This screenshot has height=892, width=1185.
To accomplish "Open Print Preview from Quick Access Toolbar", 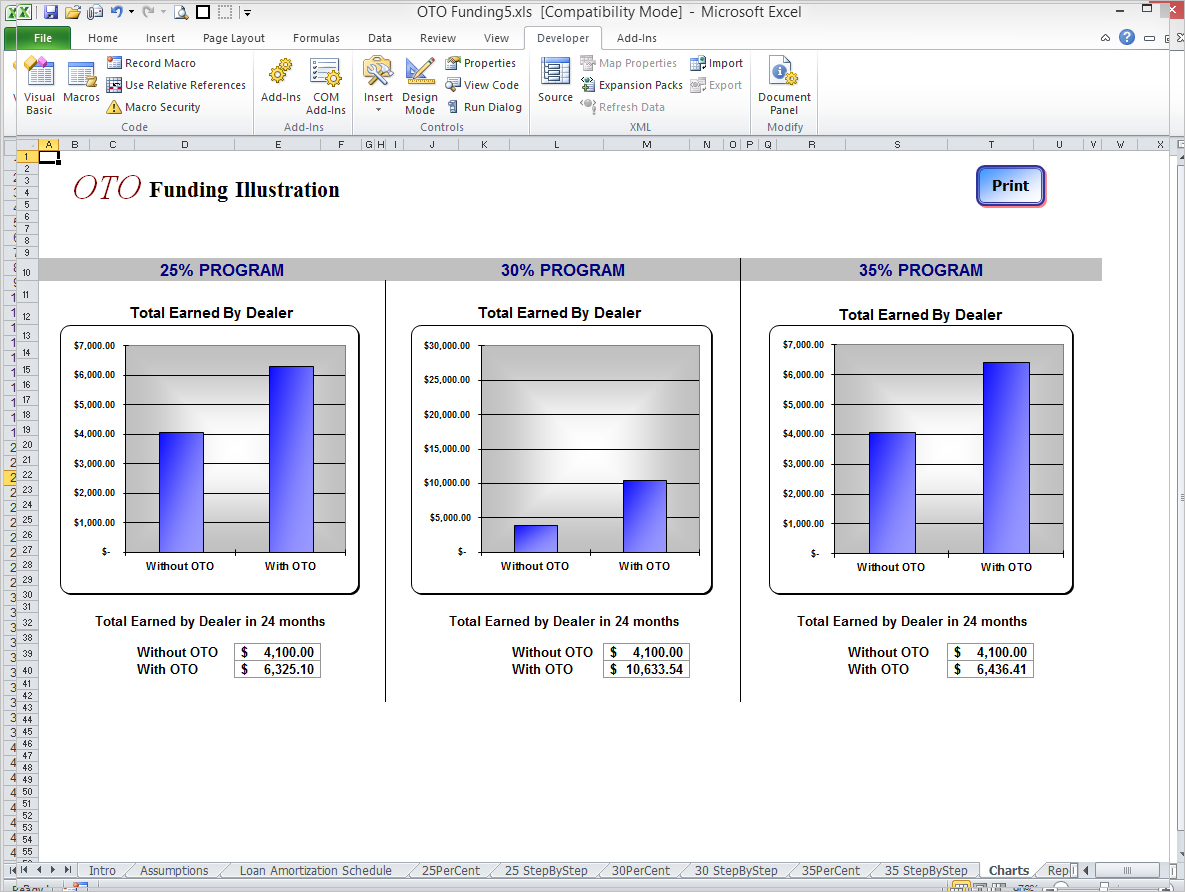I will point(181,12).
